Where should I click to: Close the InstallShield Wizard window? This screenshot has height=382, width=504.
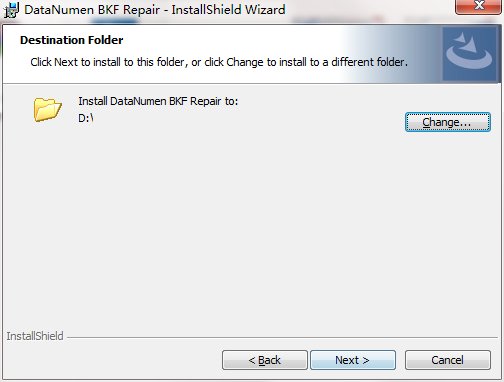click(x=478, y=7)
